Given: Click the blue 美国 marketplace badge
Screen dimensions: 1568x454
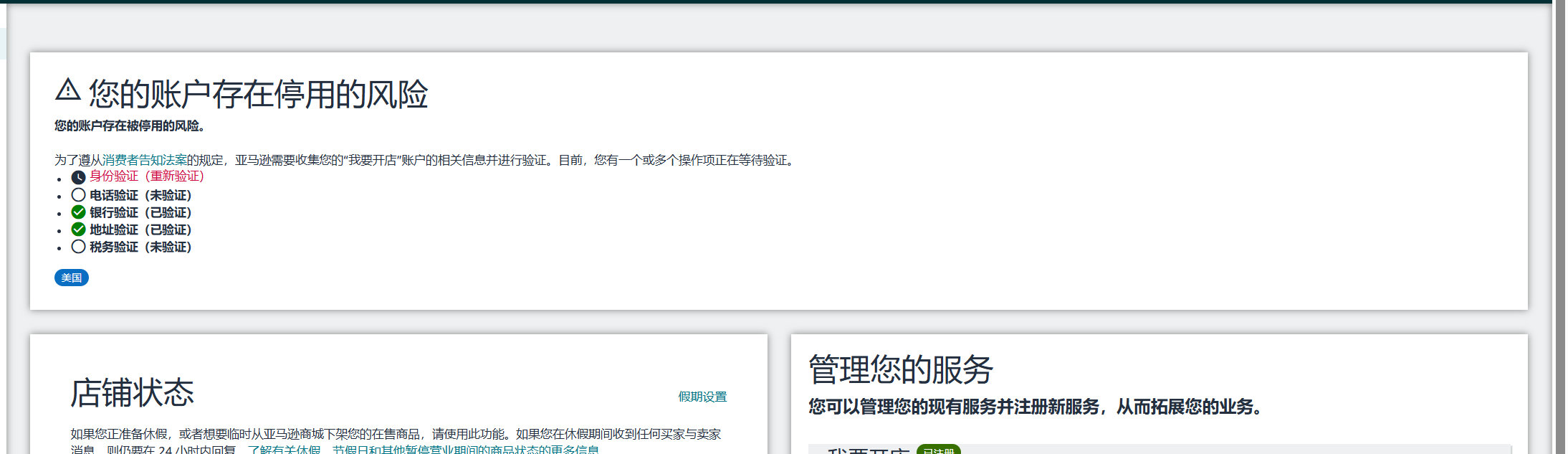Looking at the screenshot, I should click(x=72, y=278).
